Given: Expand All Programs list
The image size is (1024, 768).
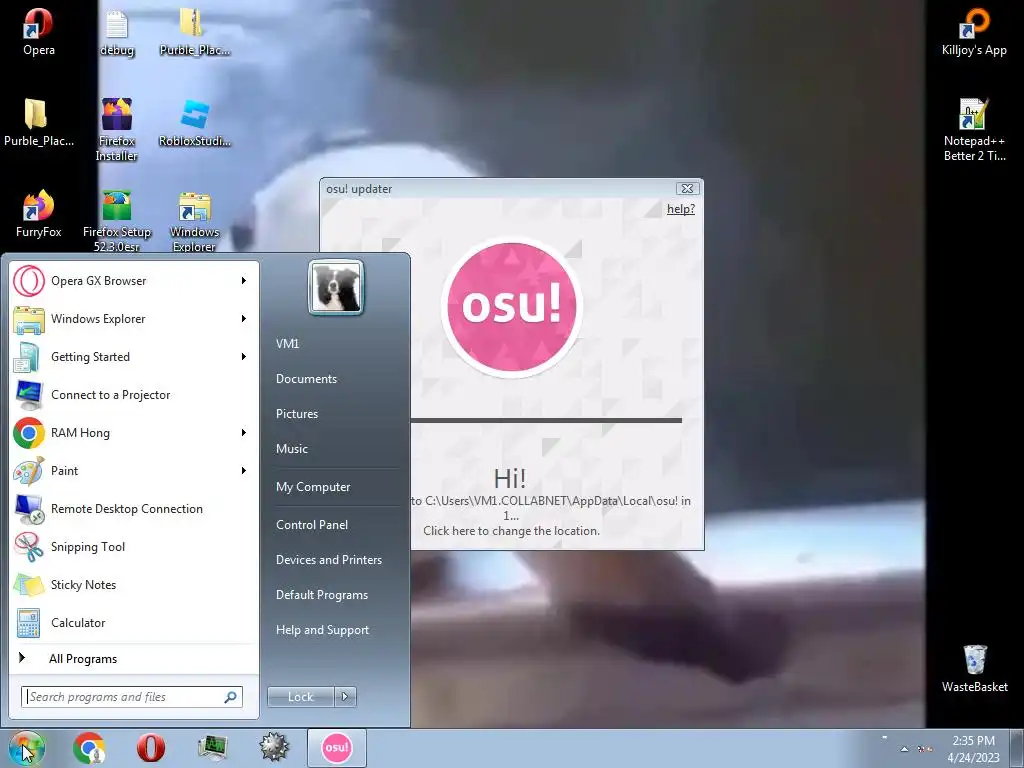Looking at the screenshot, I should [134, 658].
